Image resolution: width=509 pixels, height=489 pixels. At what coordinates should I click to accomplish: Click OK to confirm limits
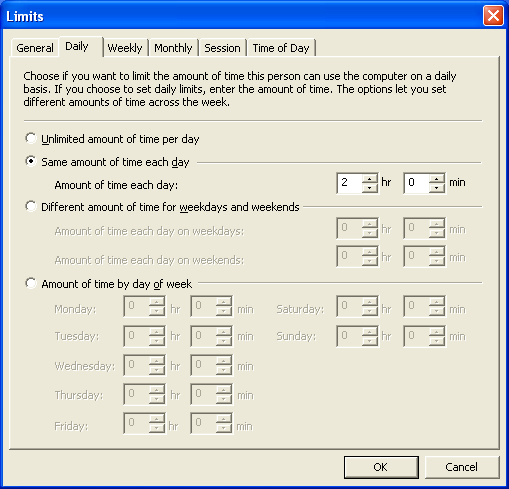pyautogui.click(x=381, y=467)
